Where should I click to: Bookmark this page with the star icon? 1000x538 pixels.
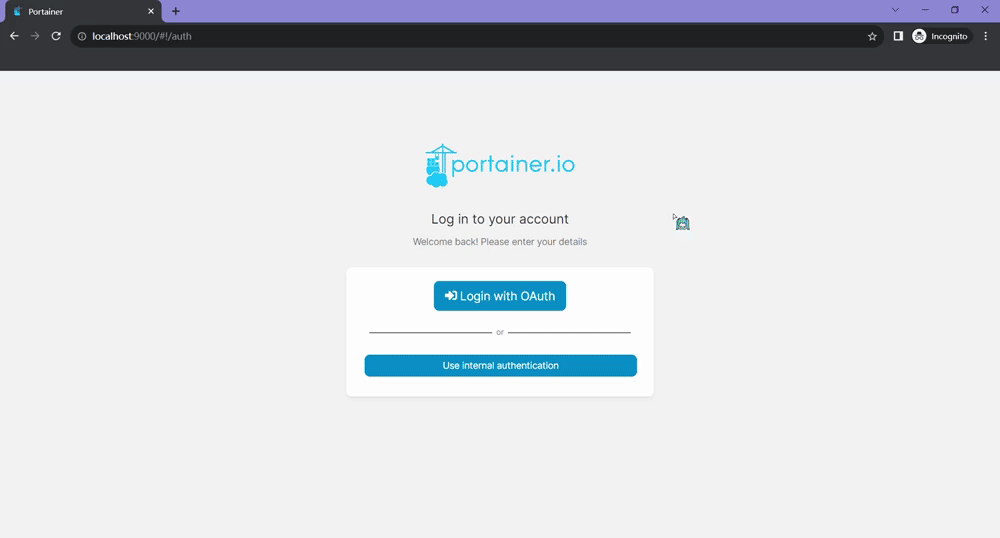tap(872, 36)
